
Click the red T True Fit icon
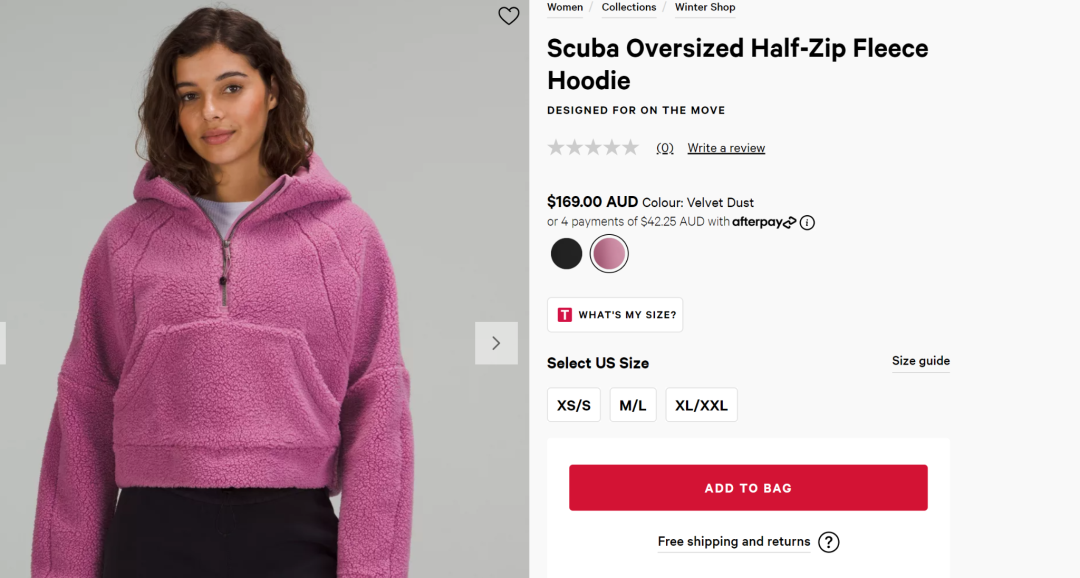(565, 315)
